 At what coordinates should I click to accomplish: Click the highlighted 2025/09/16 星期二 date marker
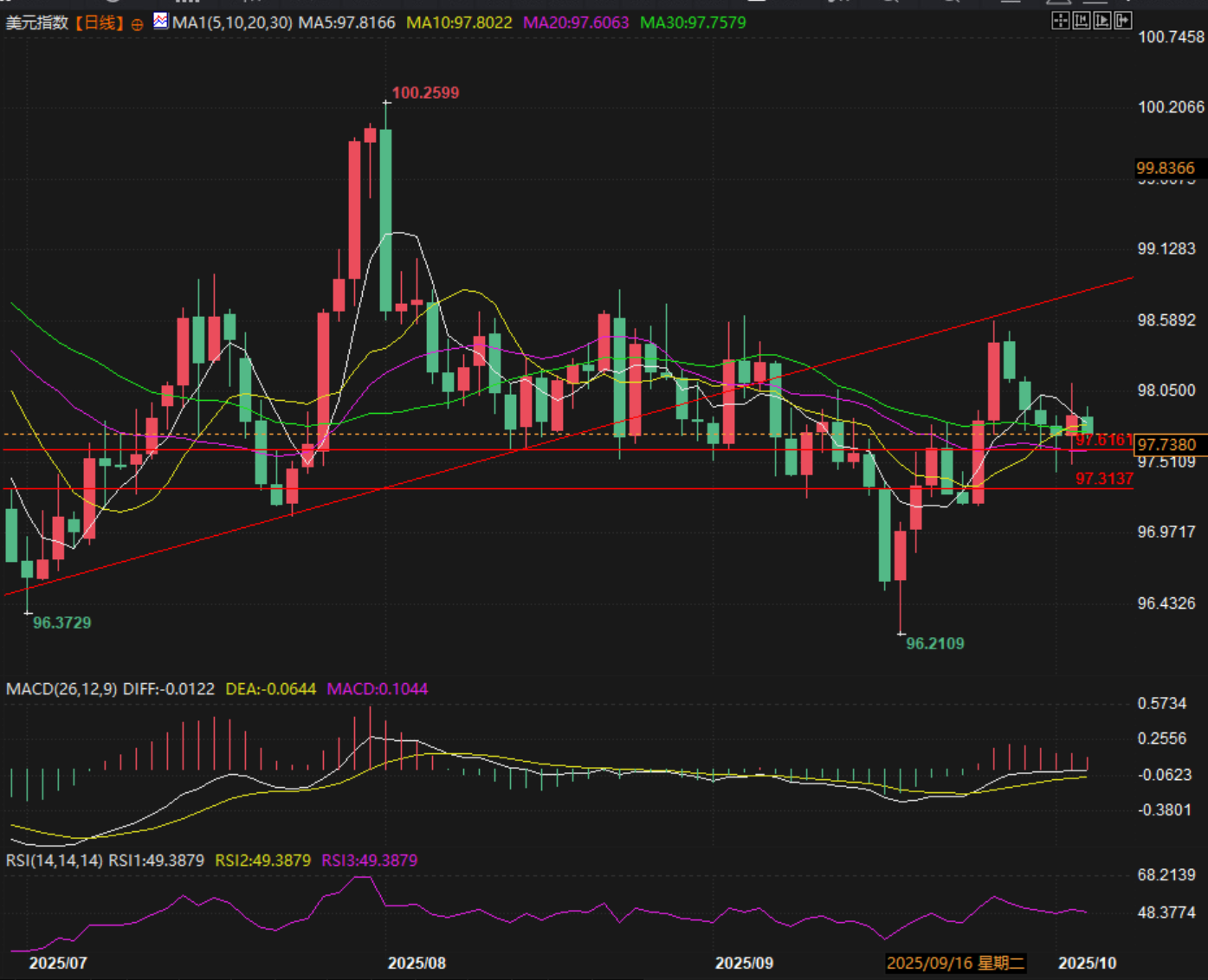955,963
